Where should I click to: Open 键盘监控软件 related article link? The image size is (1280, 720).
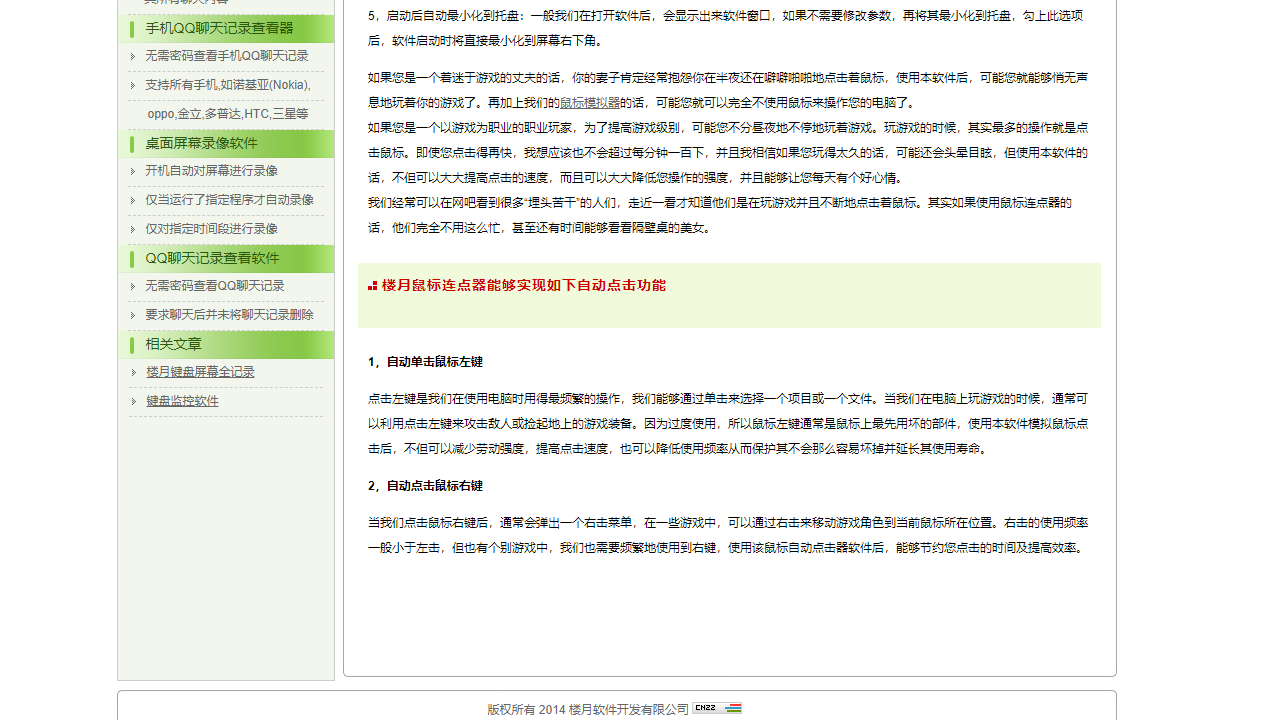click(x=182, y=401)
